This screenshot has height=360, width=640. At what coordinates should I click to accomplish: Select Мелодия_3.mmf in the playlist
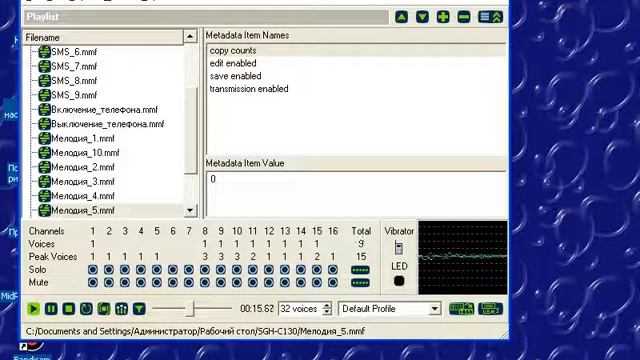82,182
